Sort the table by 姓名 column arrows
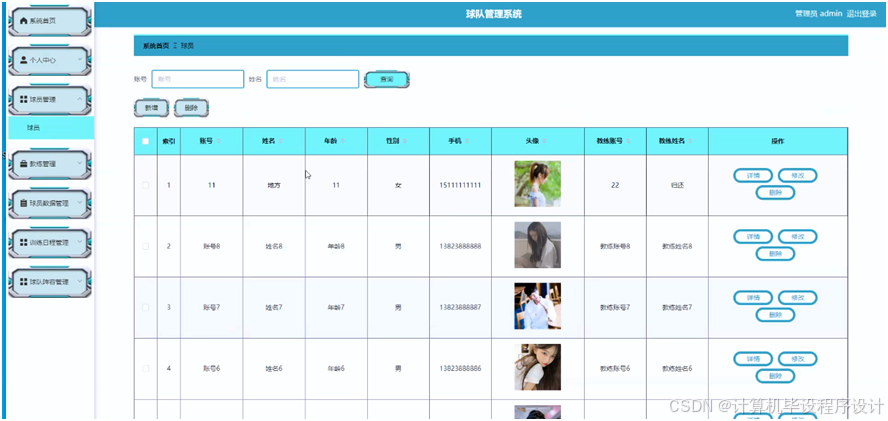Viewport: 888px width, 421px height. click(x=280, y=141)
